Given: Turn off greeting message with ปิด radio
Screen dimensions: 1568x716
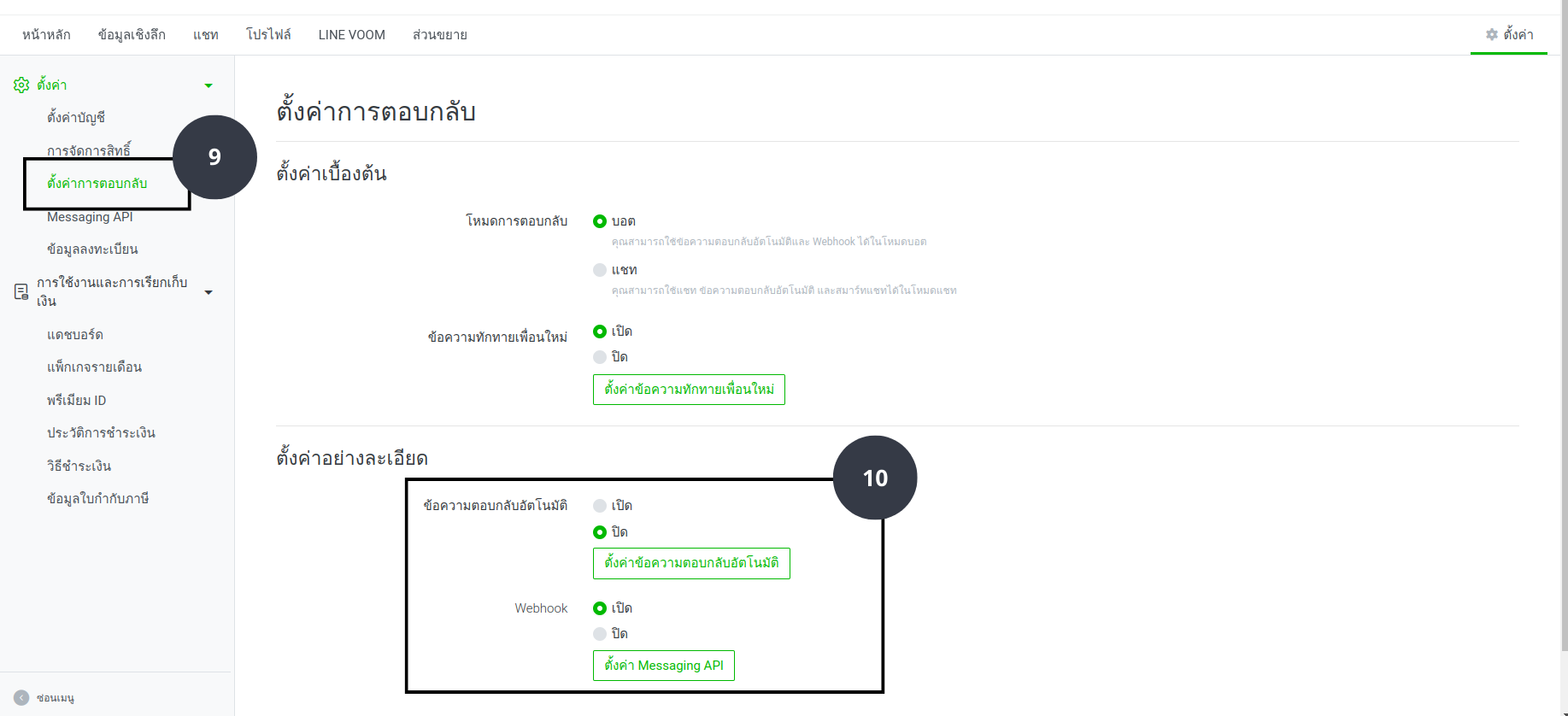Looking at the screenshot, I should tap(600, 357).
